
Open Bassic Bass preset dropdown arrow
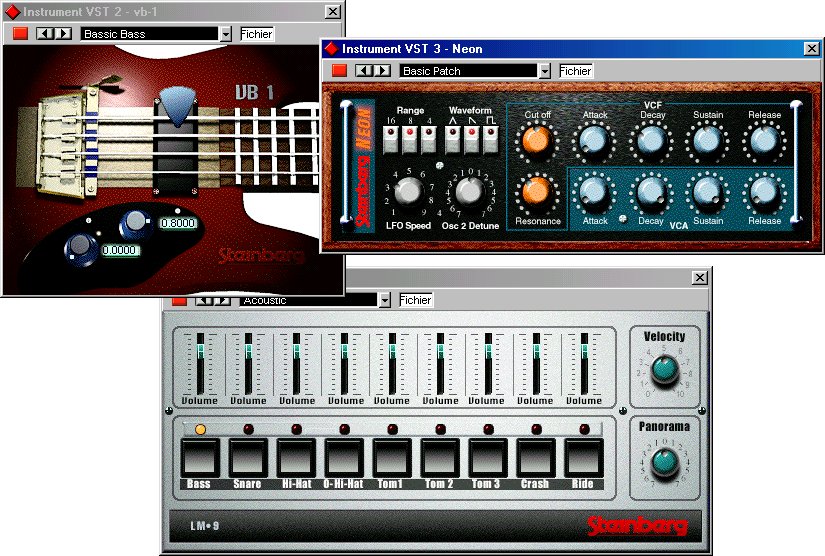tap(225, 34)
